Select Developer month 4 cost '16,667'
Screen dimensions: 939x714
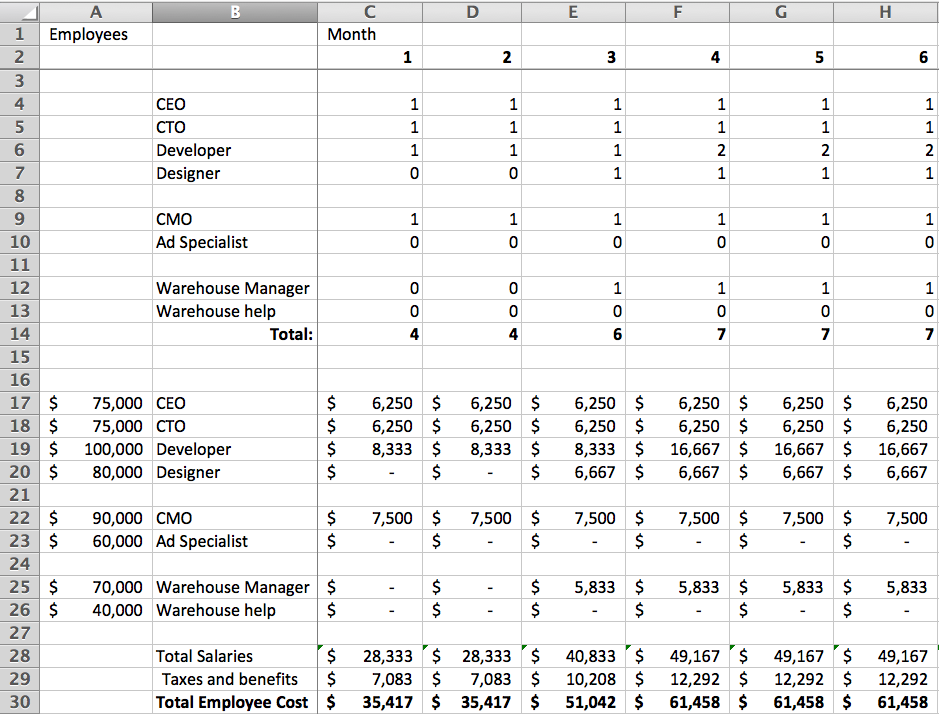coord(677,449)
